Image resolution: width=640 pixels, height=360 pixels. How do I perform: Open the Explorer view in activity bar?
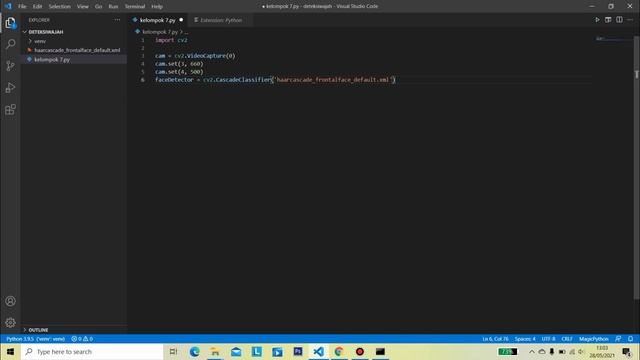[10, 22]
